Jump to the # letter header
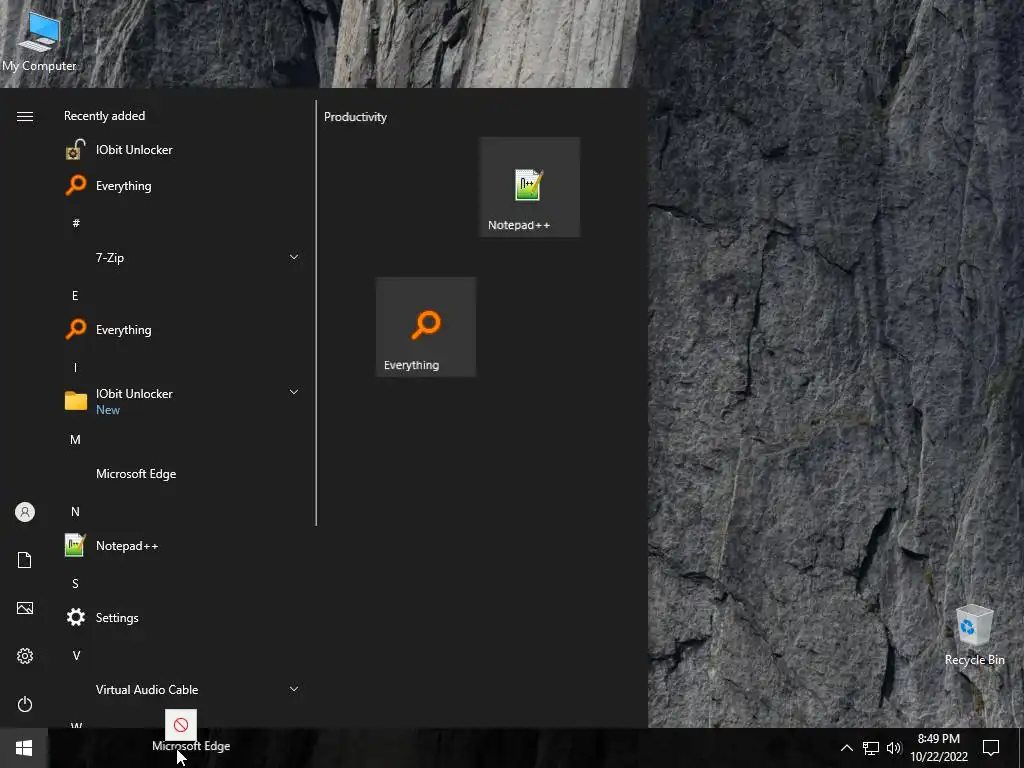The height and width of the screenshot is (768, 1024). tap(76, 223)
